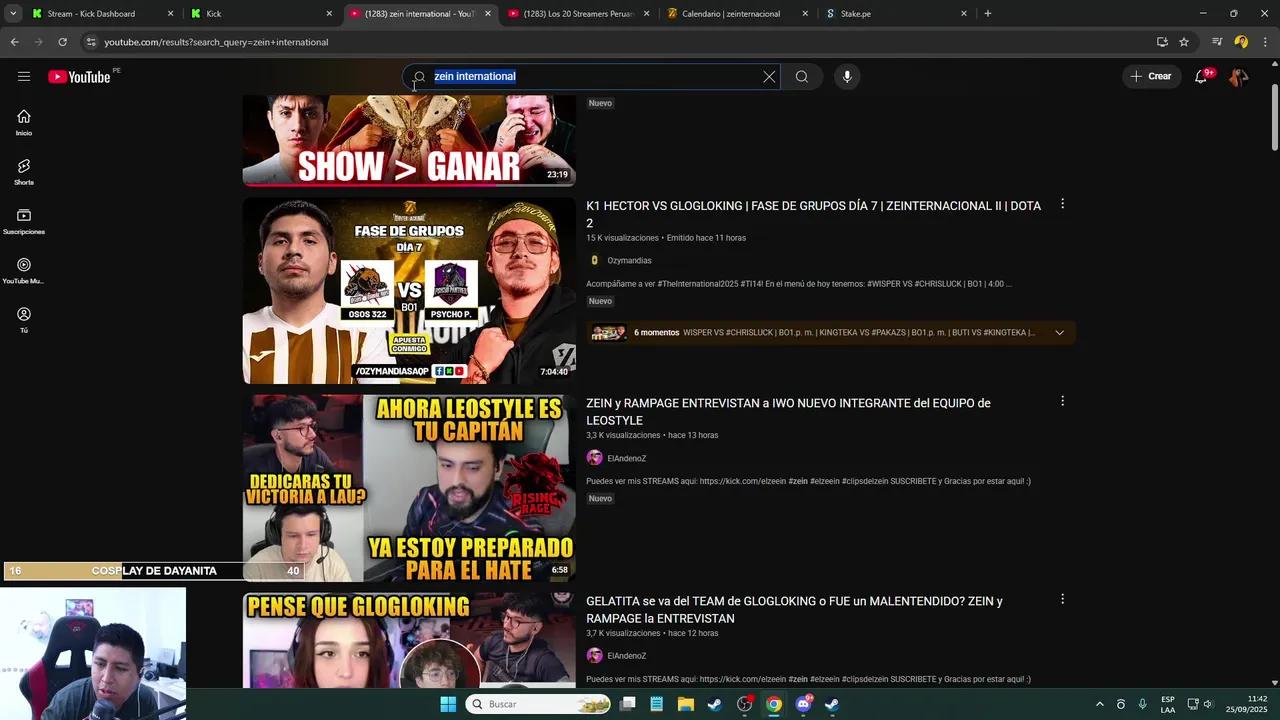1280x720 pixels.
Task: Go back in the browser
Action: click(x=14, y=42)
